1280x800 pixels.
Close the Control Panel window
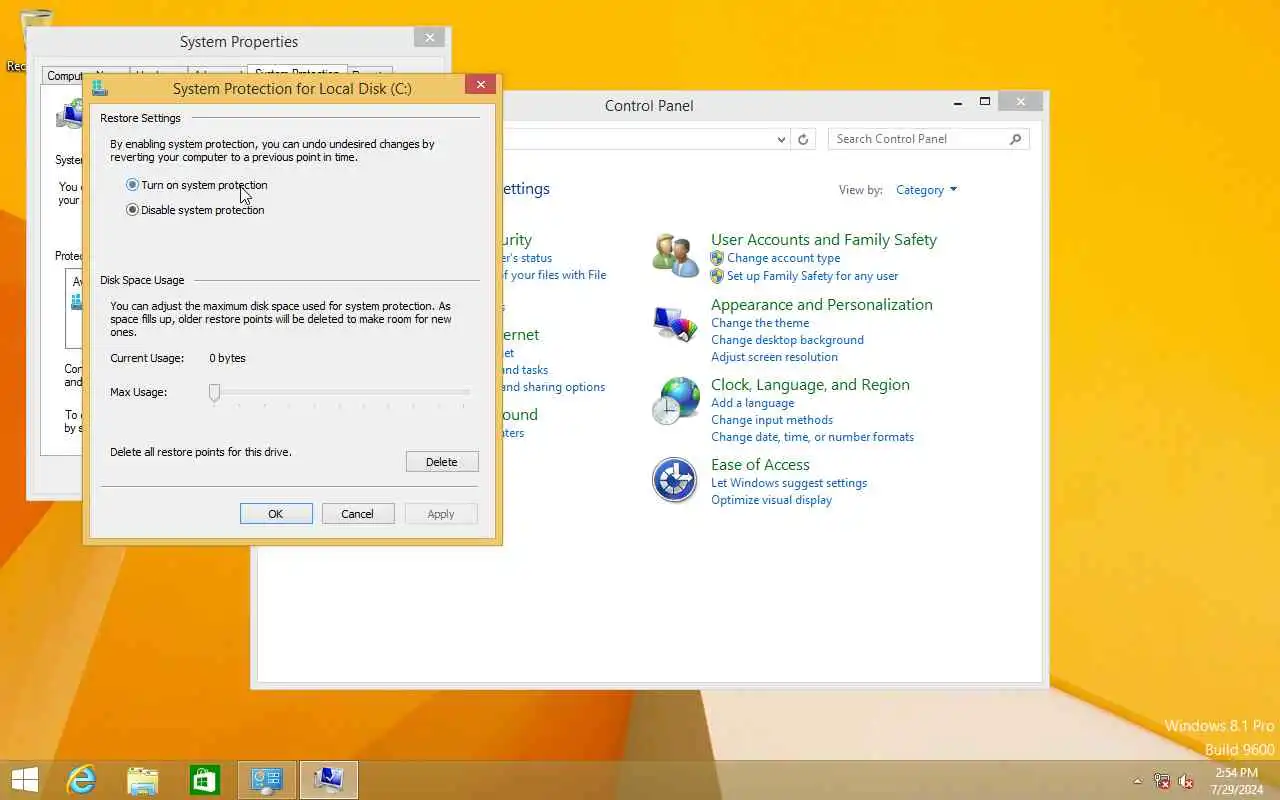pyautogui.click(x=1020, y=102)
